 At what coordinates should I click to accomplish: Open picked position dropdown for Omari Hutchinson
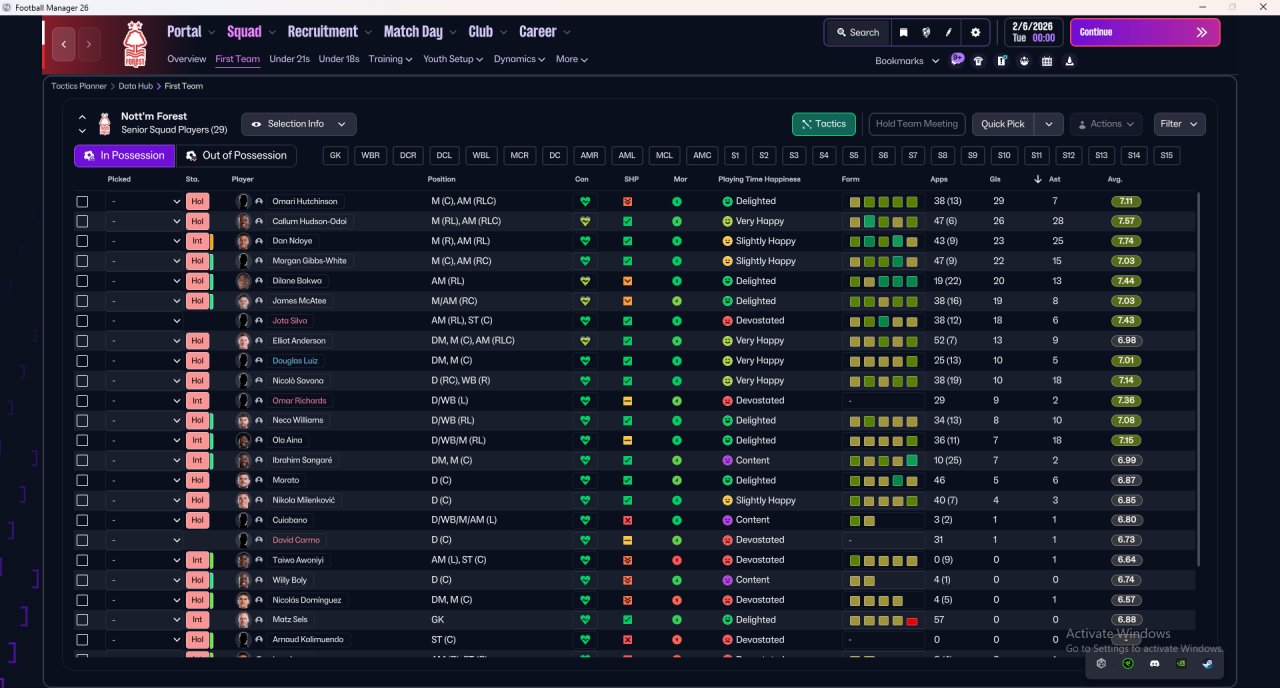(x=145, y=201)
